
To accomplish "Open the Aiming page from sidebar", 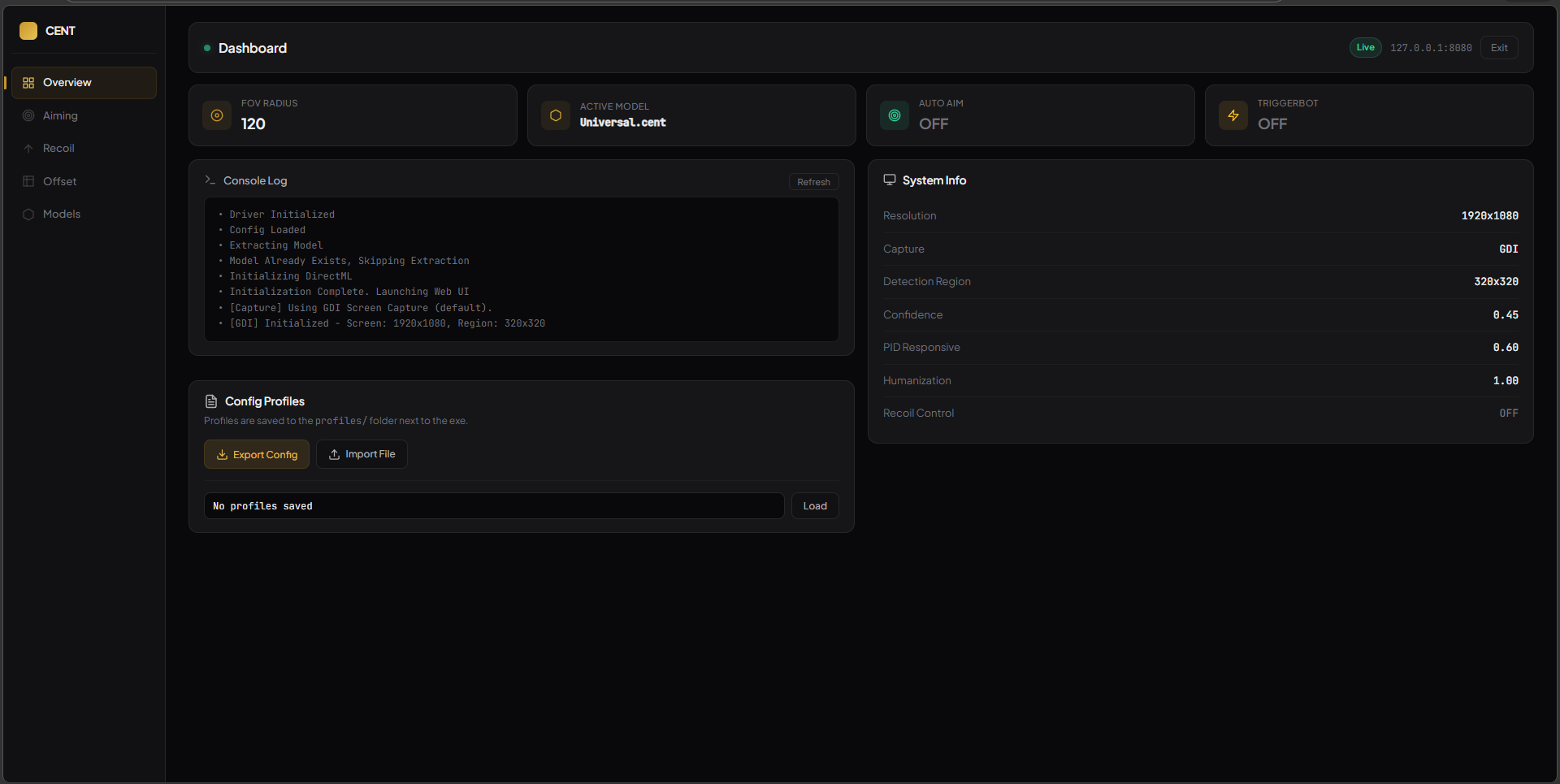I will [x=60, y=115].
